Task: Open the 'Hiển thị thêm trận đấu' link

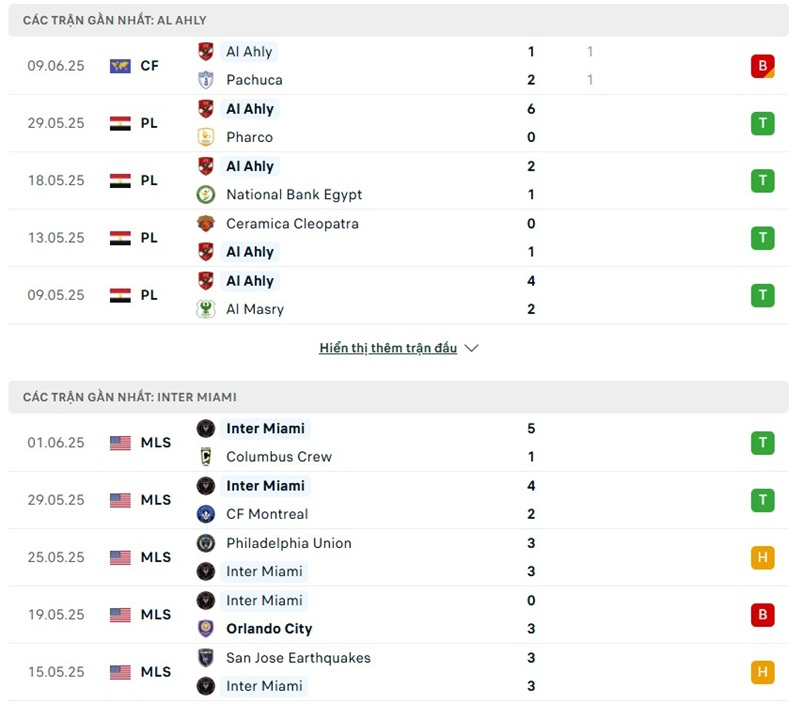Action: coord(388,348)
